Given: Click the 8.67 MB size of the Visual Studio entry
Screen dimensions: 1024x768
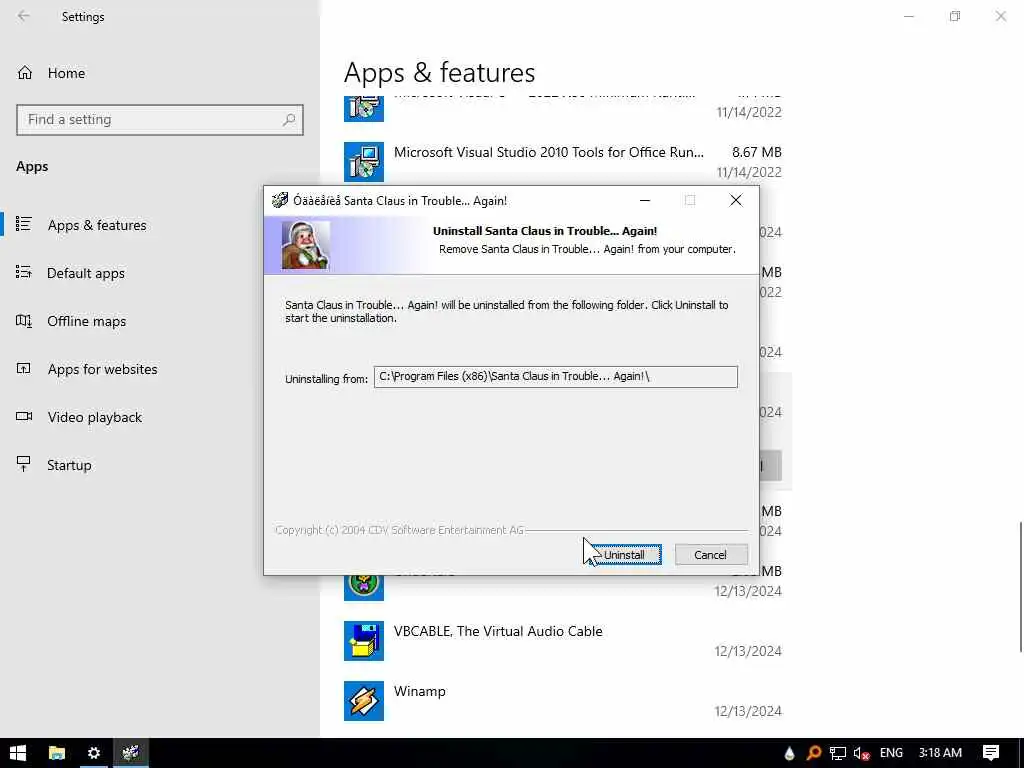Looking at the screenshot, I should point(756,152).
